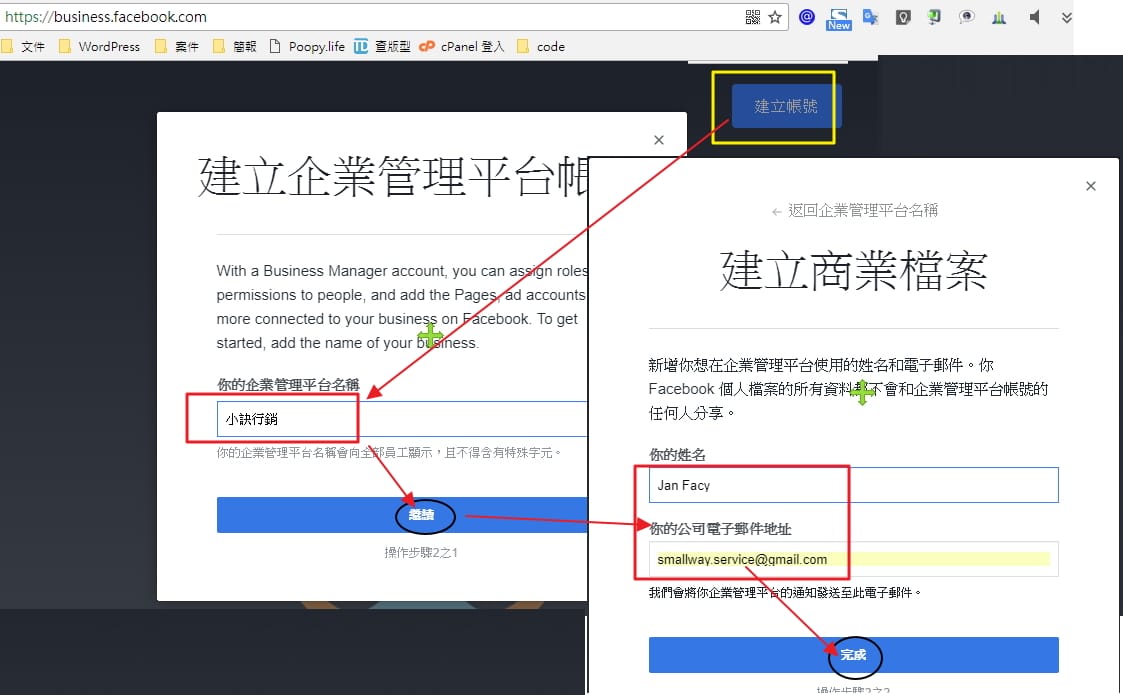Click the 建立帳號 button

[786, 106]
